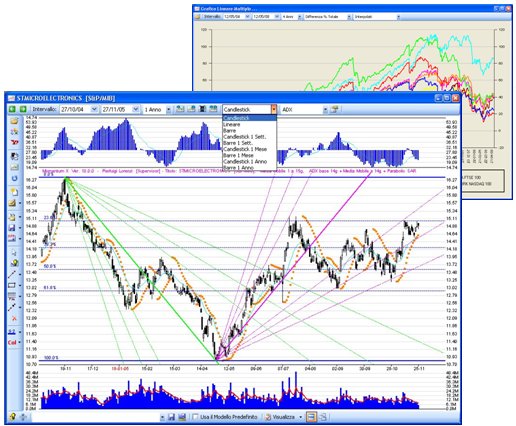Click the first chart icon after 1 Anno
The height and width of the screenshot is (426, 516).
pyautogui.click(x=180, y=109)
